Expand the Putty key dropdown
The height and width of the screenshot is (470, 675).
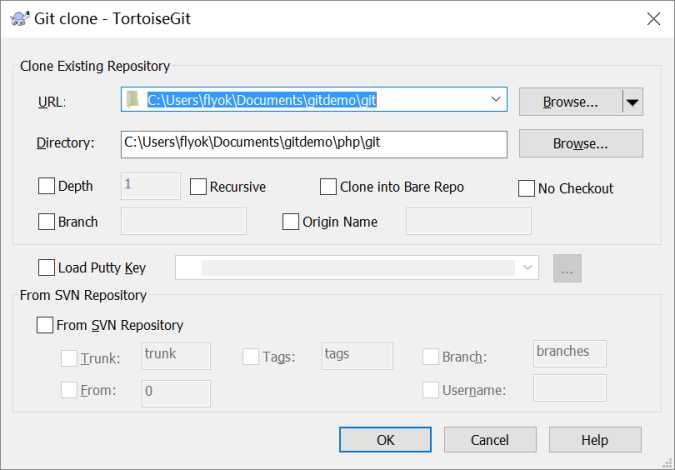coord(527,267)
